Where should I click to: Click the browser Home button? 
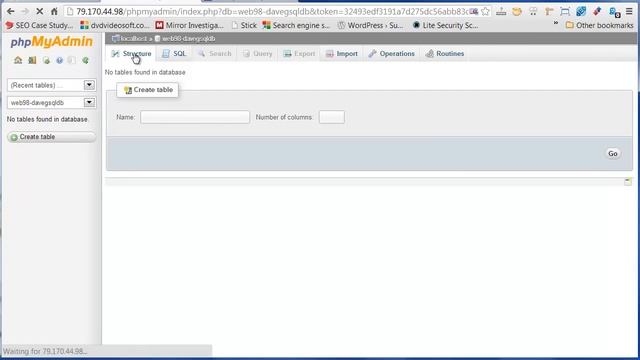click(x=54, y=11)
